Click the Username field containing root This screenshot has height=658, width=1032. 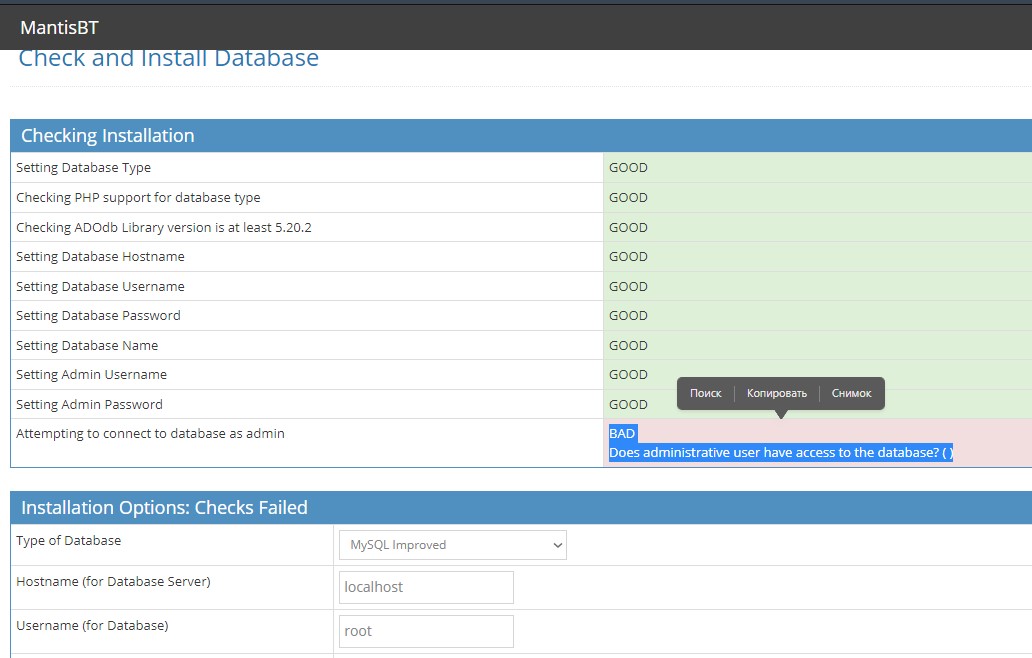(426, 631)
